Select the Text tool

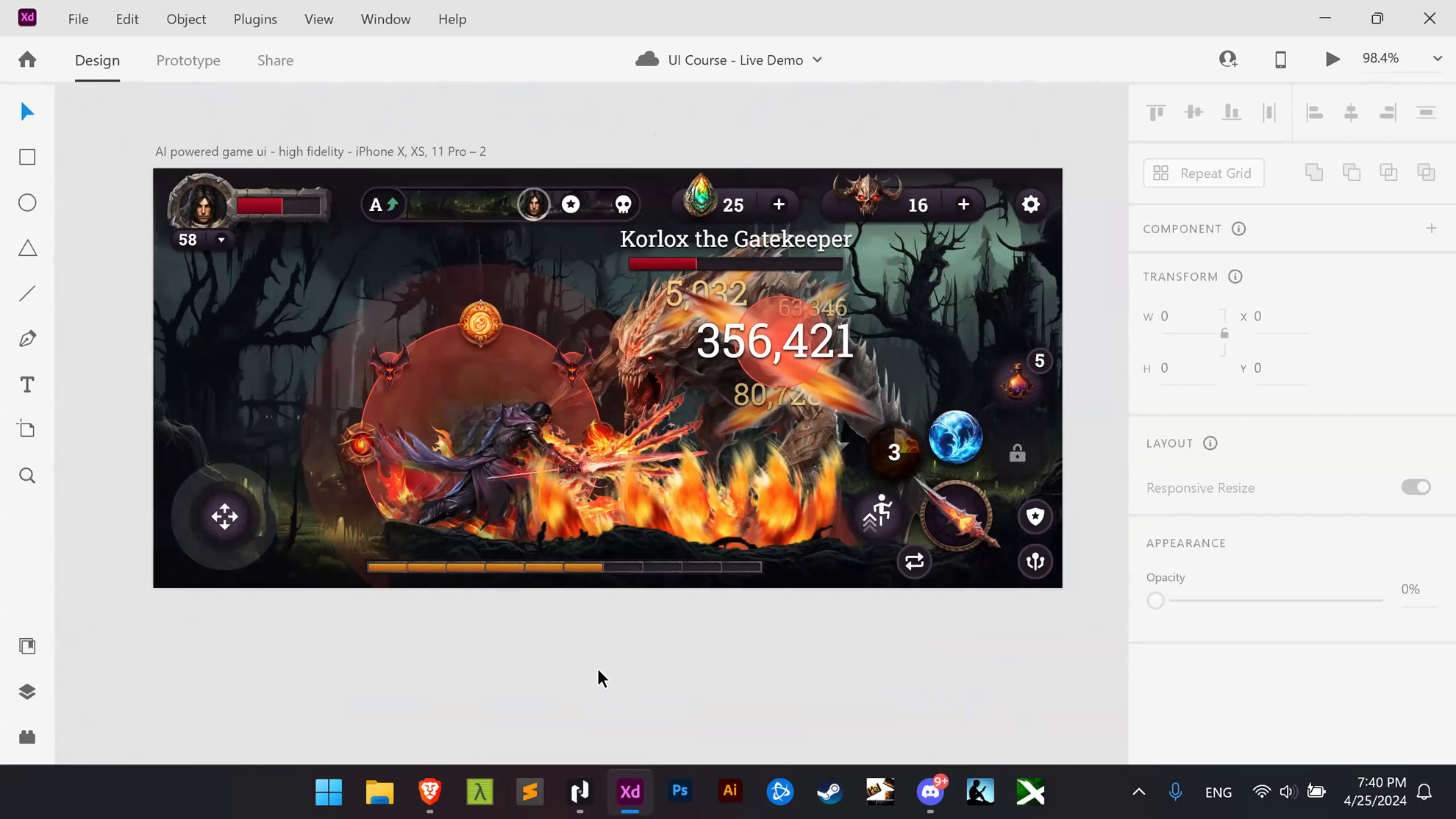coord(27,385)
